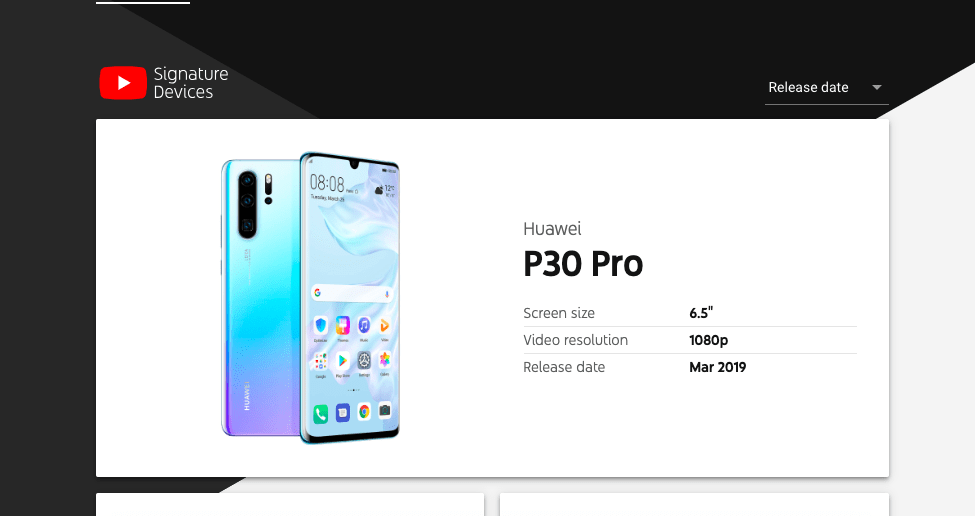
Task: Click the Settings gear icon on phone screen
Action: (x=364, y=360)
